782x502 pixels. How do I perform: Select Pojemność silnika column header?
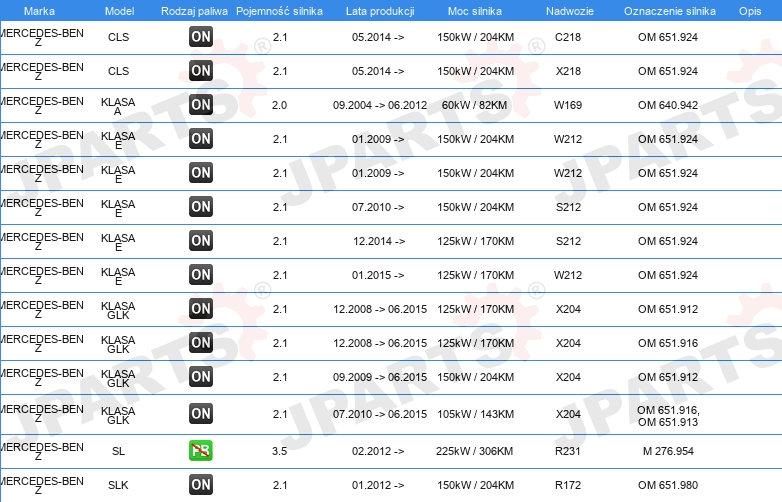coord(279,11)
